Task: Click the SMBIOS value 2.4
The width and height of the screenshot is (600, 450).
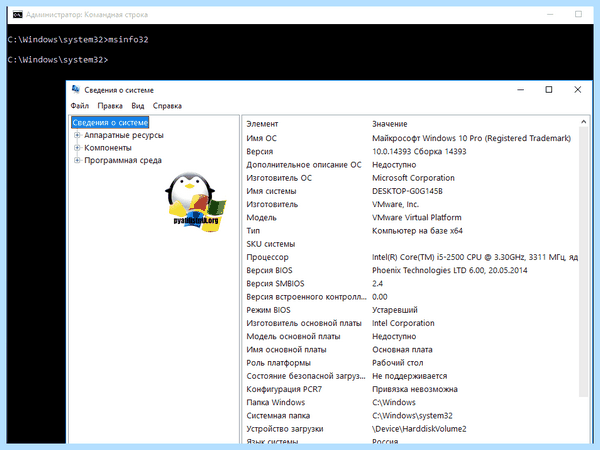Action: click(x=377, y=284)
